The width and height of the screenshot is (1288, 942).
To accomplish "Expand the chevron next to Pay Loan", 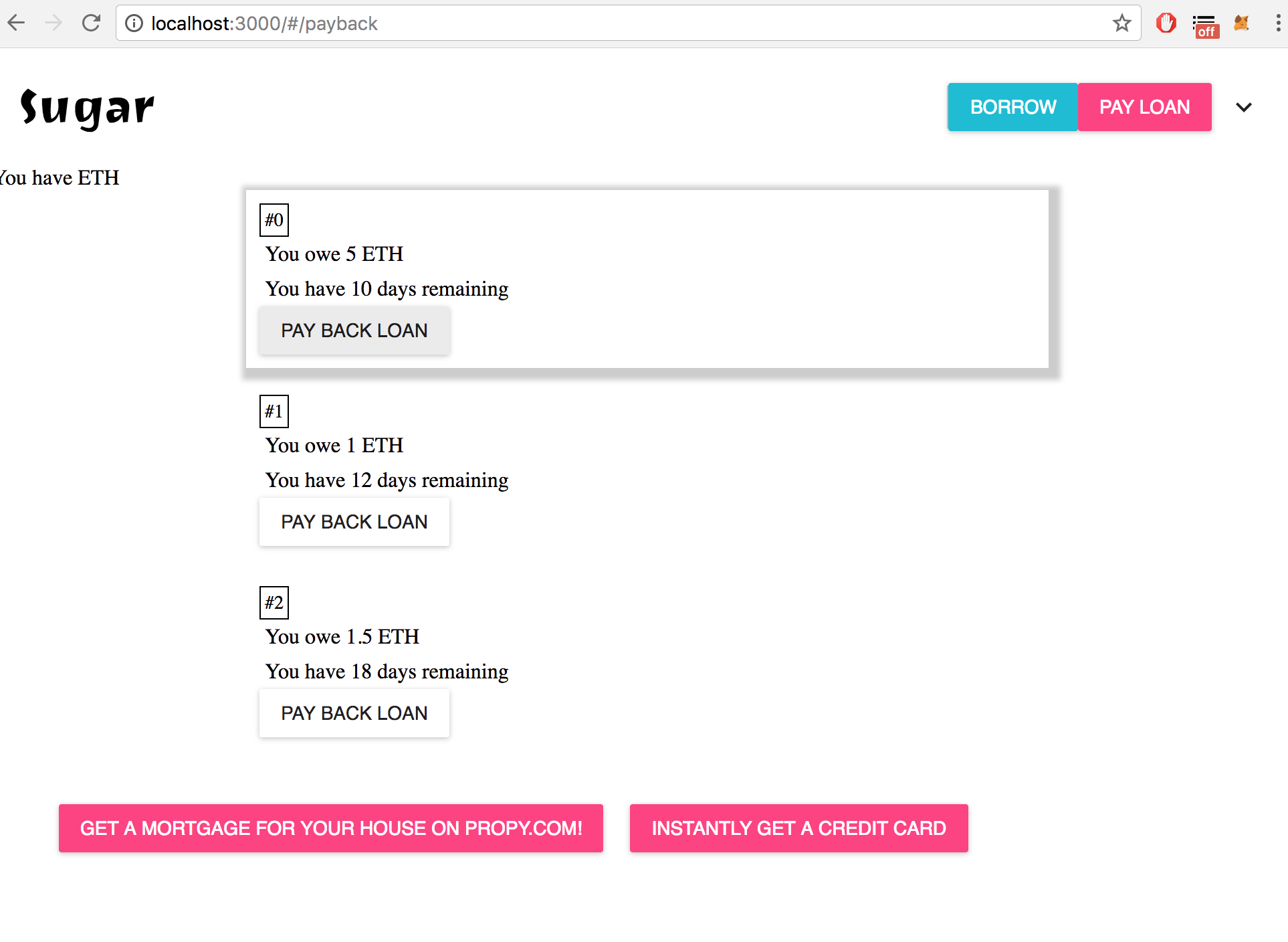I will [x=1243, y=107].
